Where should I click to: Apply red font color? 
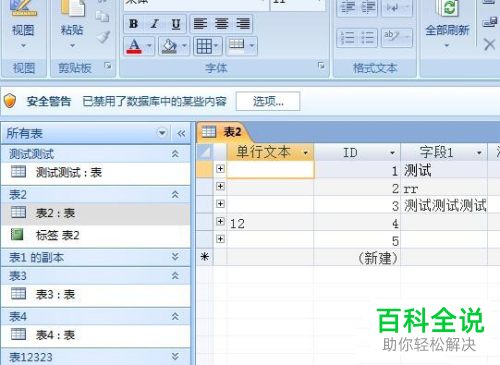pos(134,46)
